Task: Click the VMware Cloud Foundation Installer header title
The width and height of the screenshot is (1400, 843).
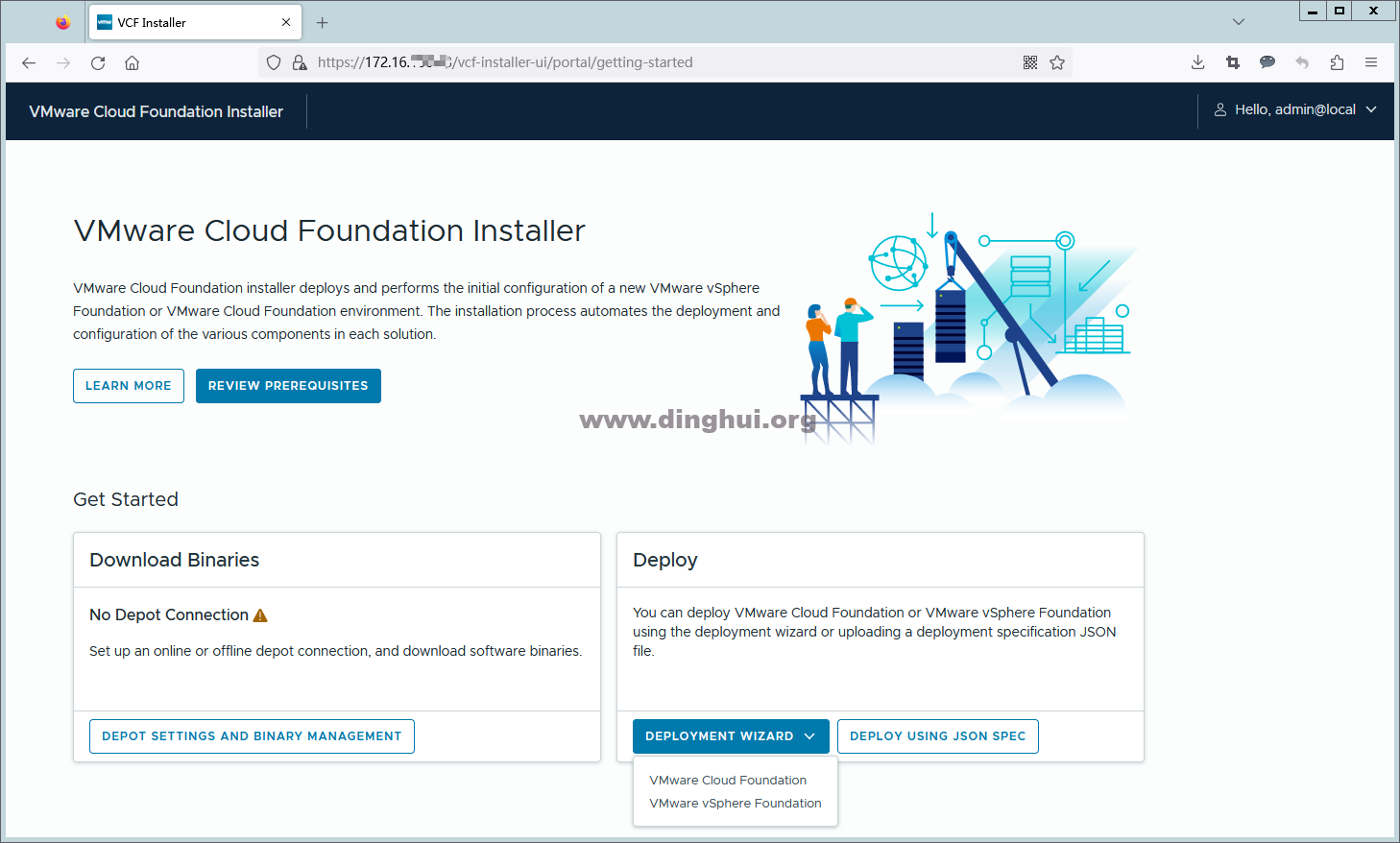Action: coord(156,111)
